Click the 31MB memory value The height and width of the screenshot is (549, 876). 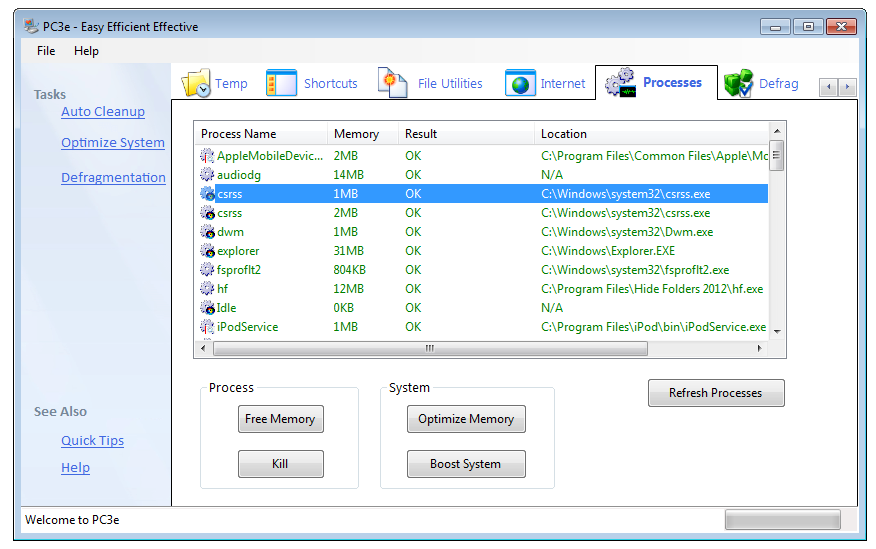coord(349,251)
